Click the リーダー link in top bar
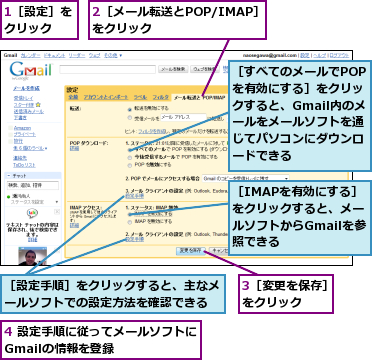This screenshot has height=360, width=372. (x=77, y=55)
